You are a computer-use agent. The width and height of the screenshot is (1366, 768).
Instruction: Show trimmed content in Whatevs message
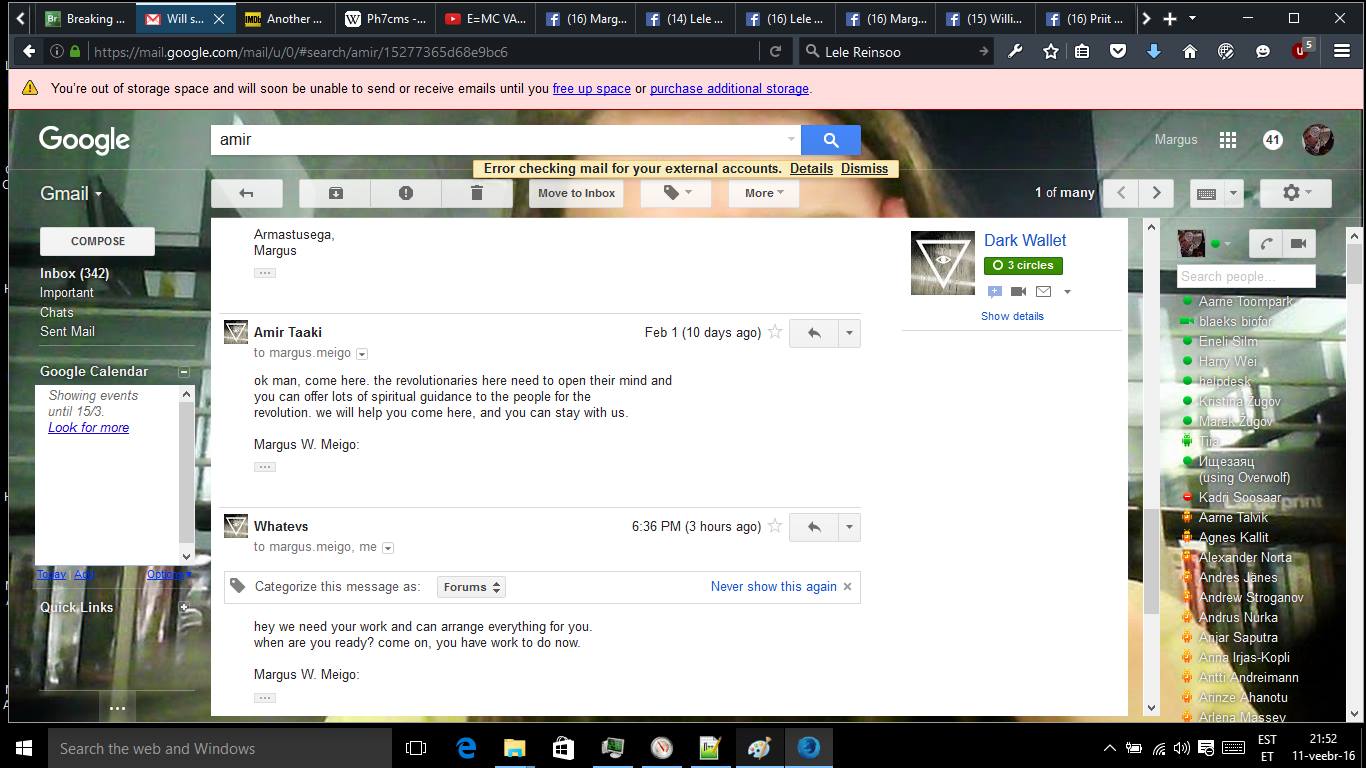click(265, 697)
